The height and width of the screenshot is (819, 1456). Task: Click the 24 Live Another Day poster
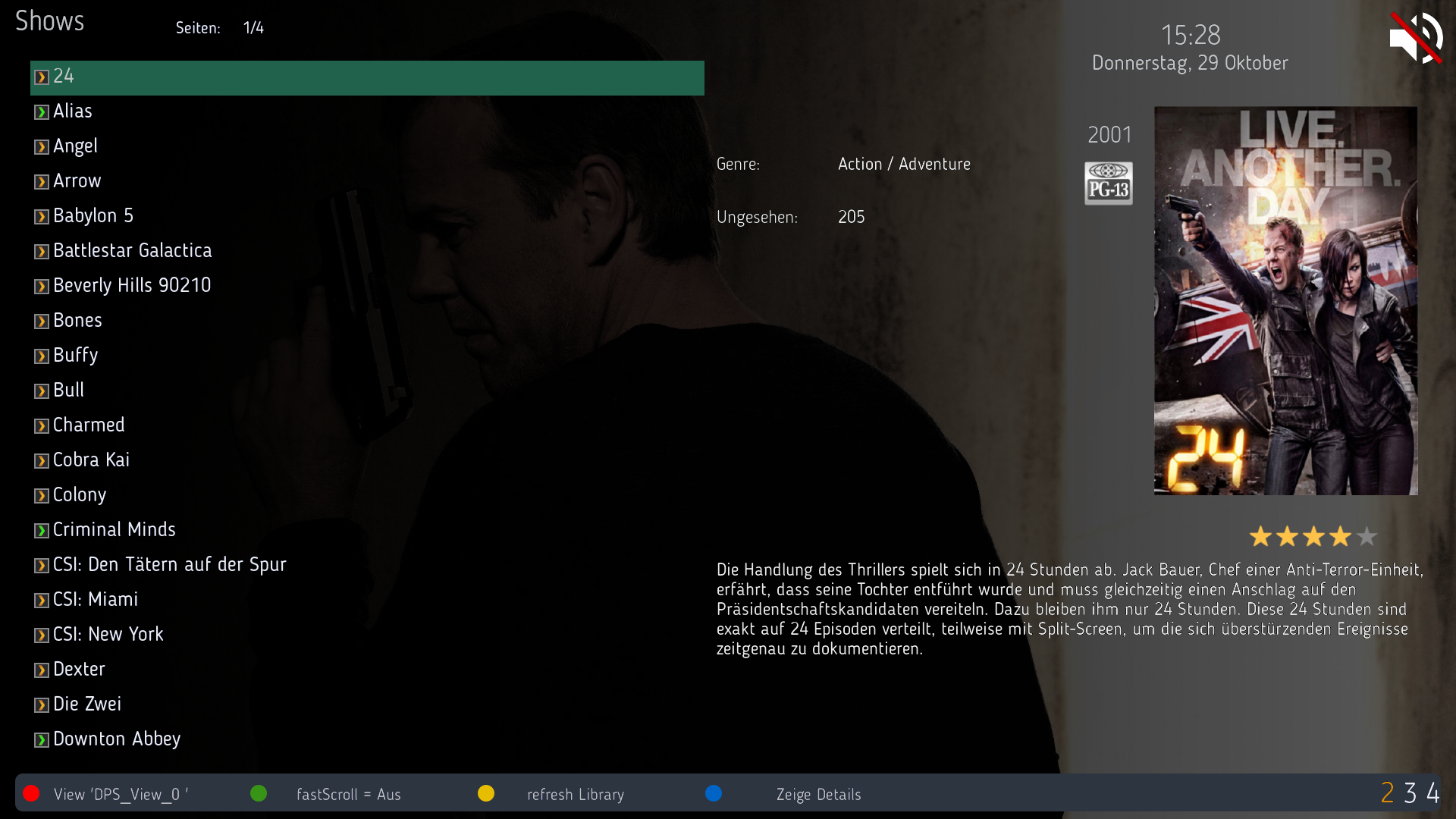pyautogui.click(x=1286, y=301)
